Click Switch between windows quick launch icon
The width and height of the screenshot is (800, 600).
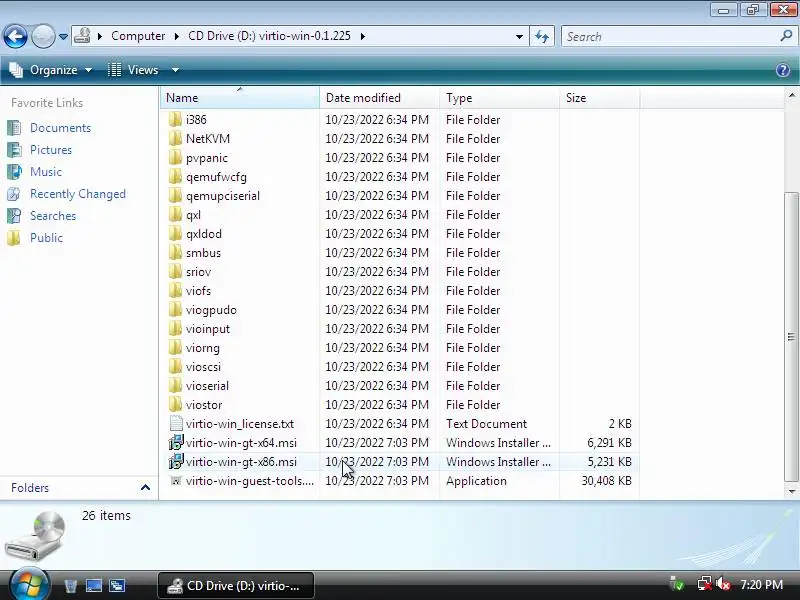point(117,586)
